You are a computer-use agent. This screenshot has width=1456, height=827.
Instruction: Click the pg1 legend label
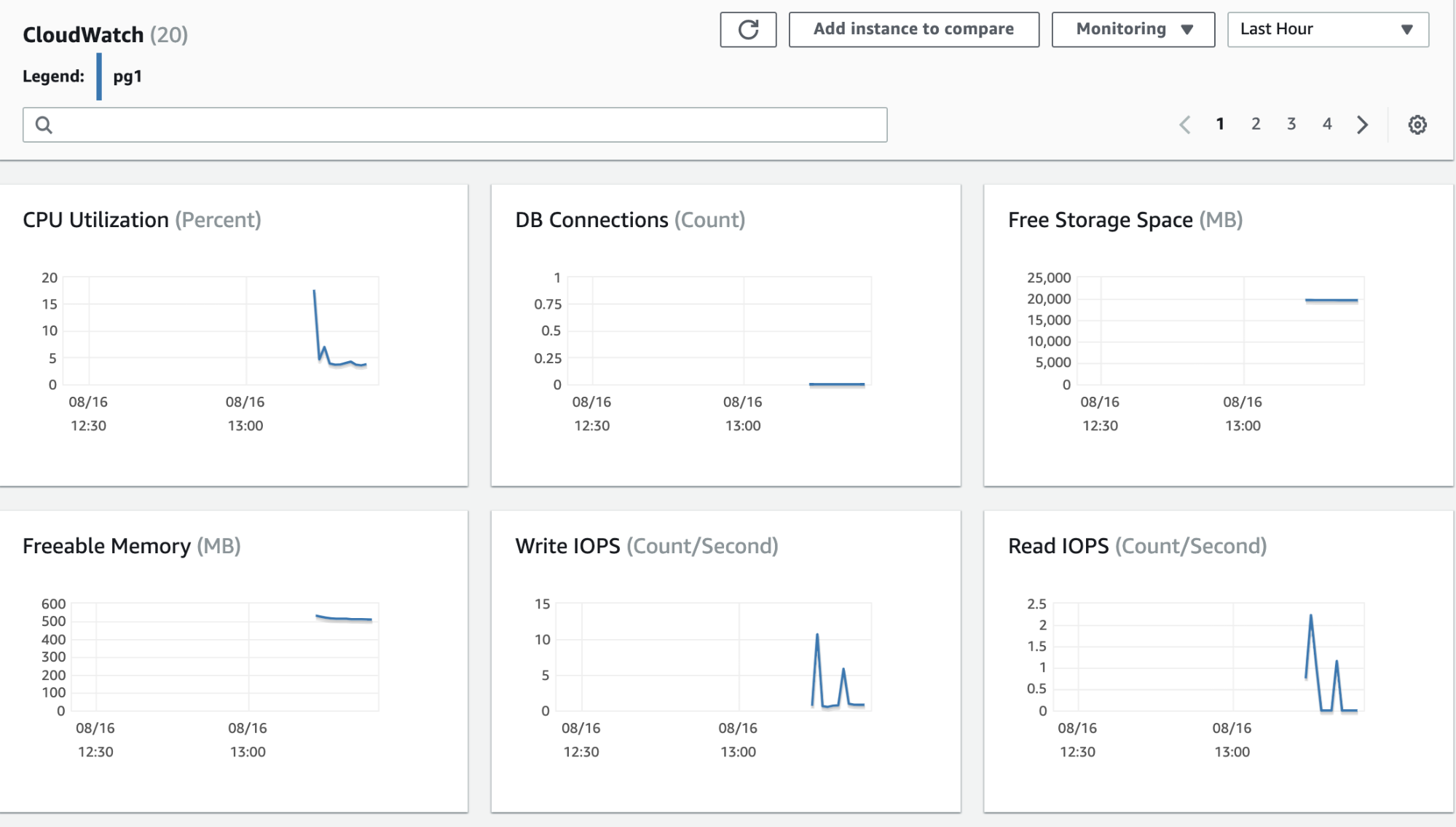(128, 75)
